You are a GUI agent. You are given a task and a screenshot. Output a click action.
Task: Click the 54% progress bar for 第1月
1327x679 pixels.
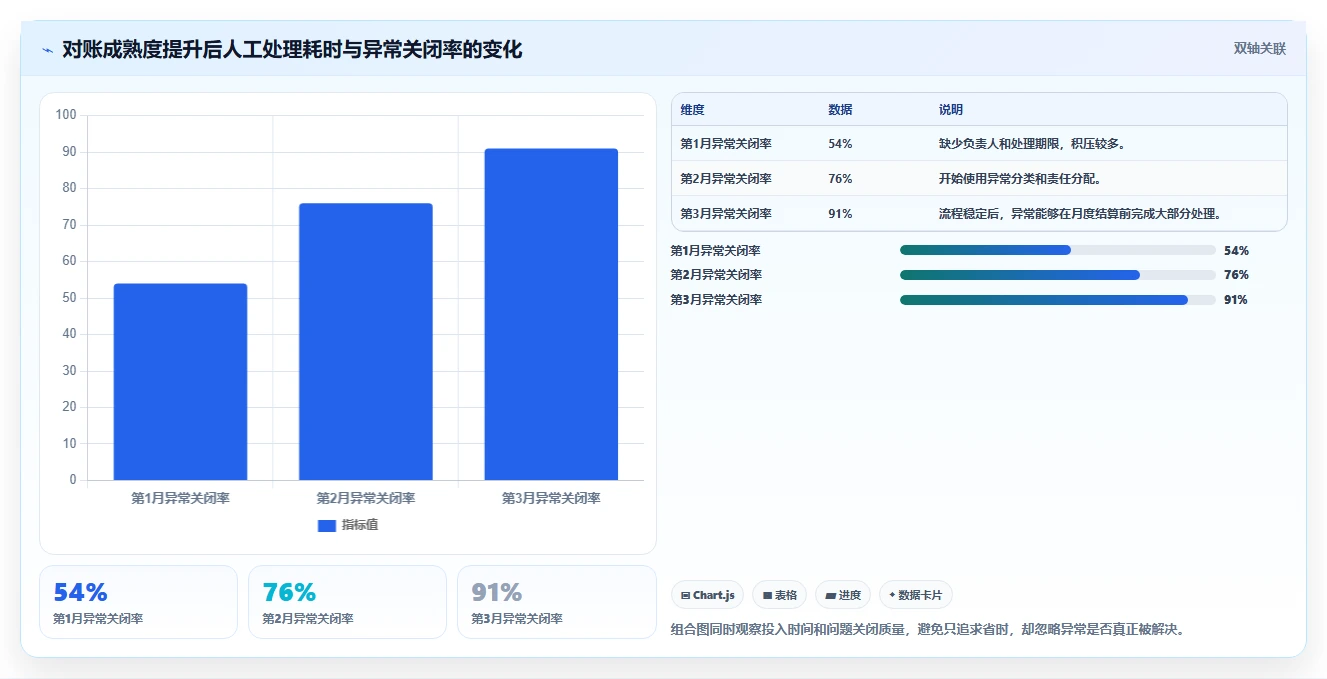tap(1057, 250)
